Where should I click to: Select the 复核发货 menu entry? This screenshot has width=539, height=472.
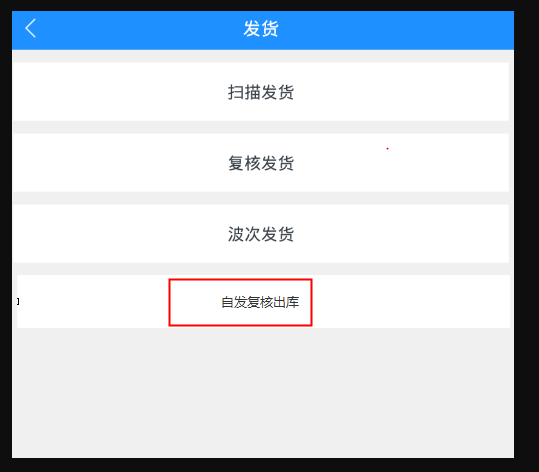261,163
